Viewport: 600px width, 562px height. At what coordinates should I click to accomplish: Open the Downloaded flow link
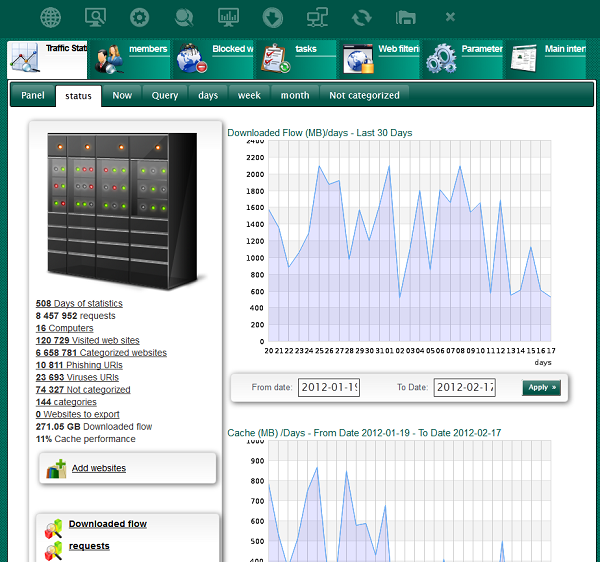[108, 524]
